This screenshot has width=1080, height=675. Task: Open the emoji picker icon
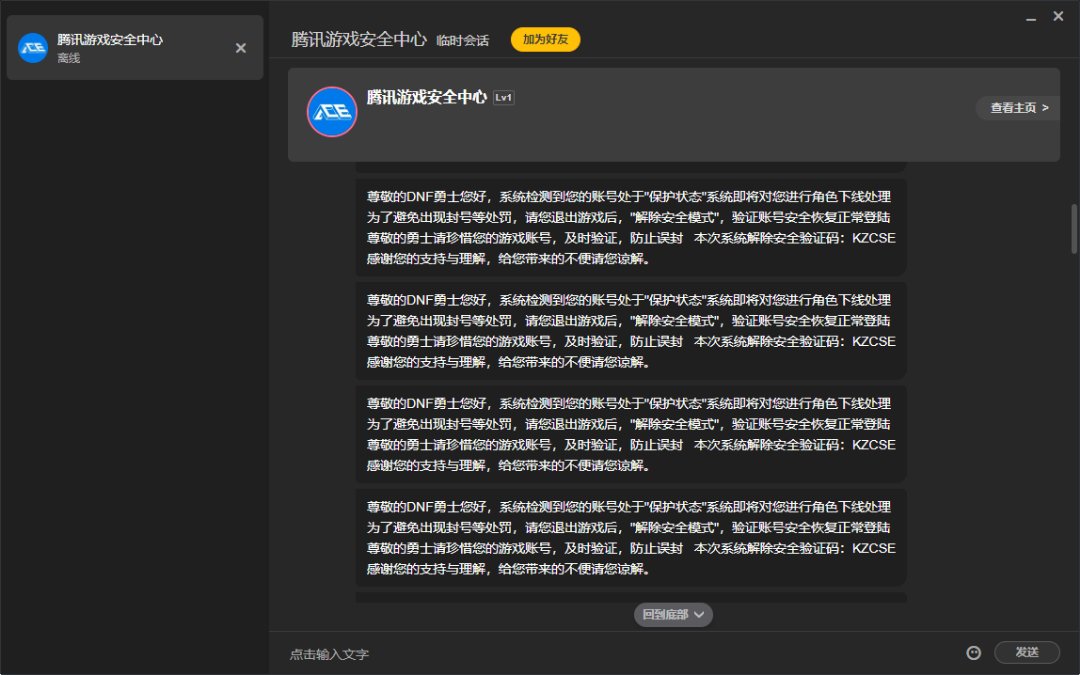[x=973, y=652]
